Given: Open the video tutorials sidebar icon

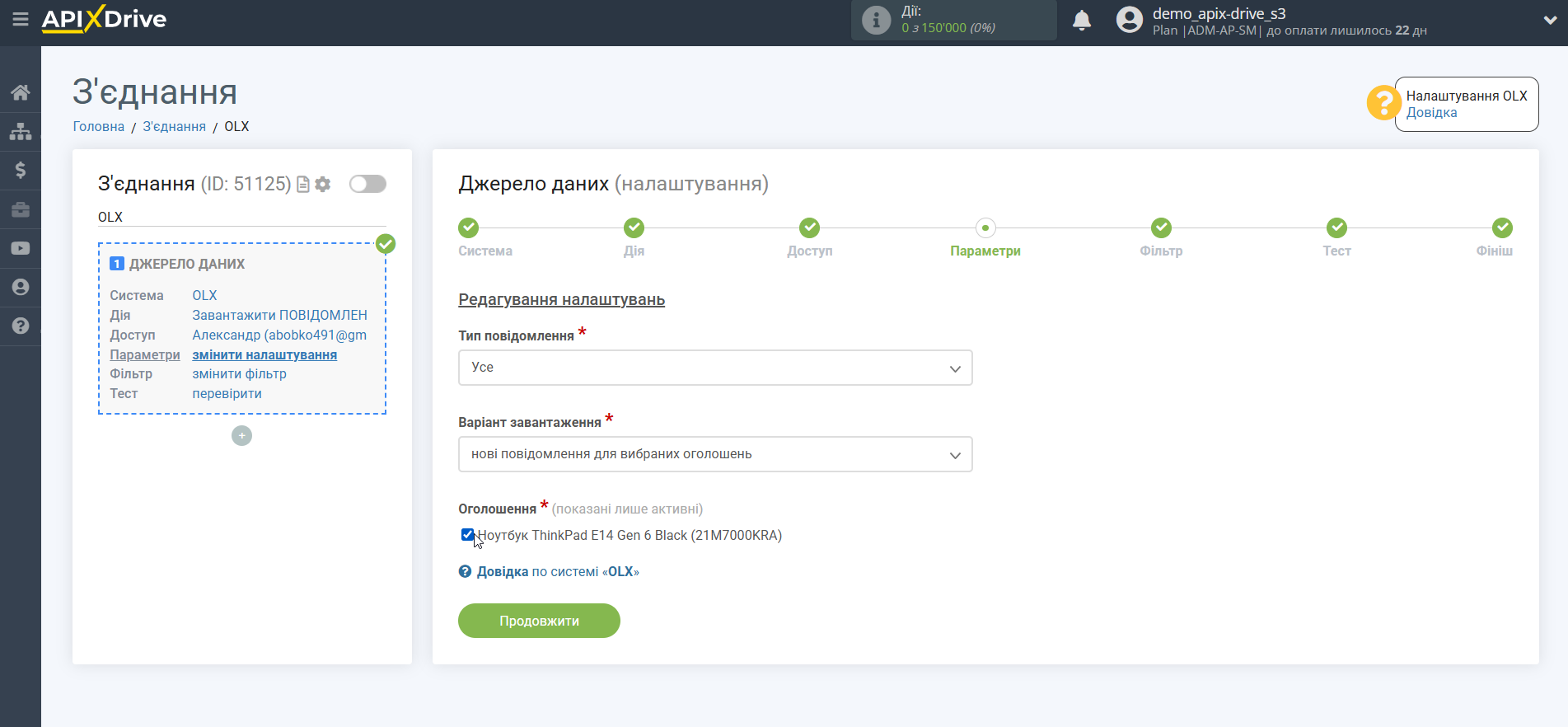Looking at the screenshot, I should [x=21, y=248].
